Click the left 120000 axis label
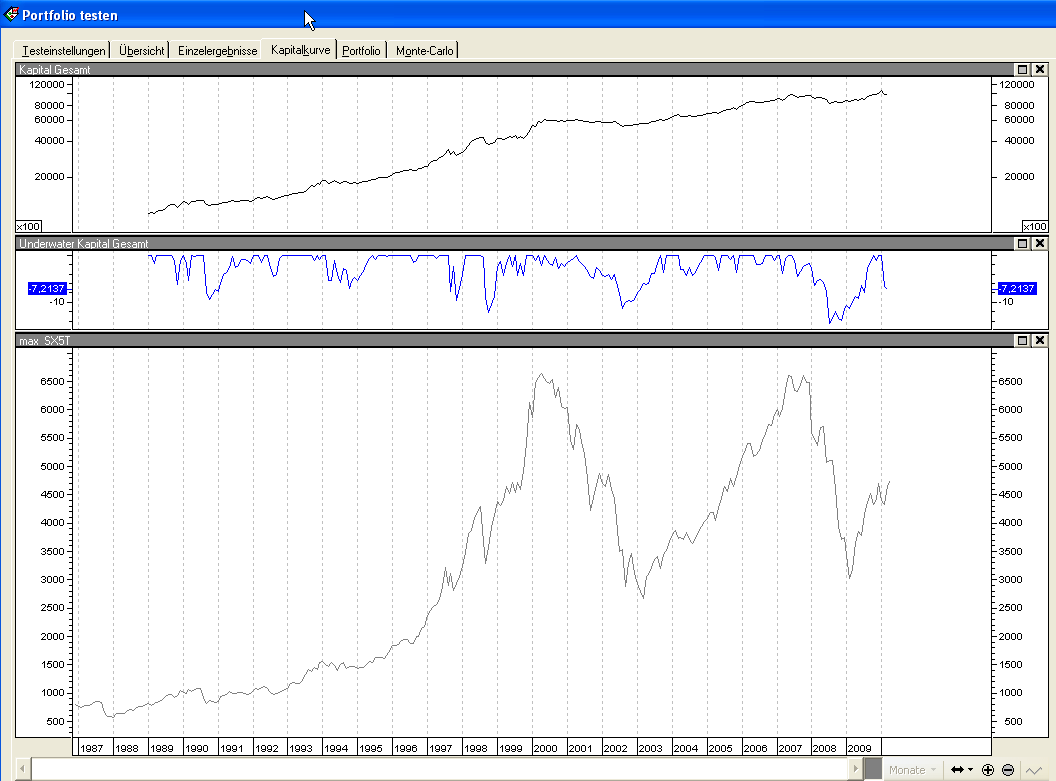1056x781 pixels. 47,84
